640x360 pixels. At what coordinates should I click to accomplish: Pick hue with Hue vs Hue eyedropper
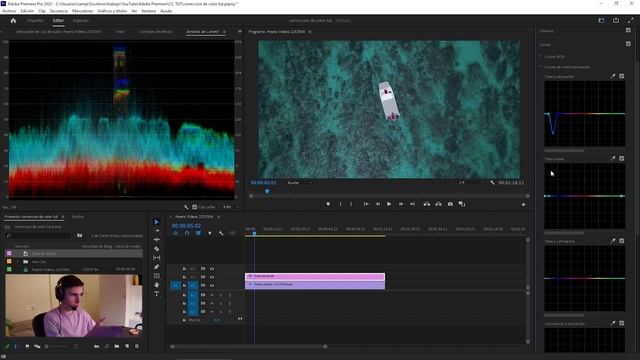[x=613, y=158]
